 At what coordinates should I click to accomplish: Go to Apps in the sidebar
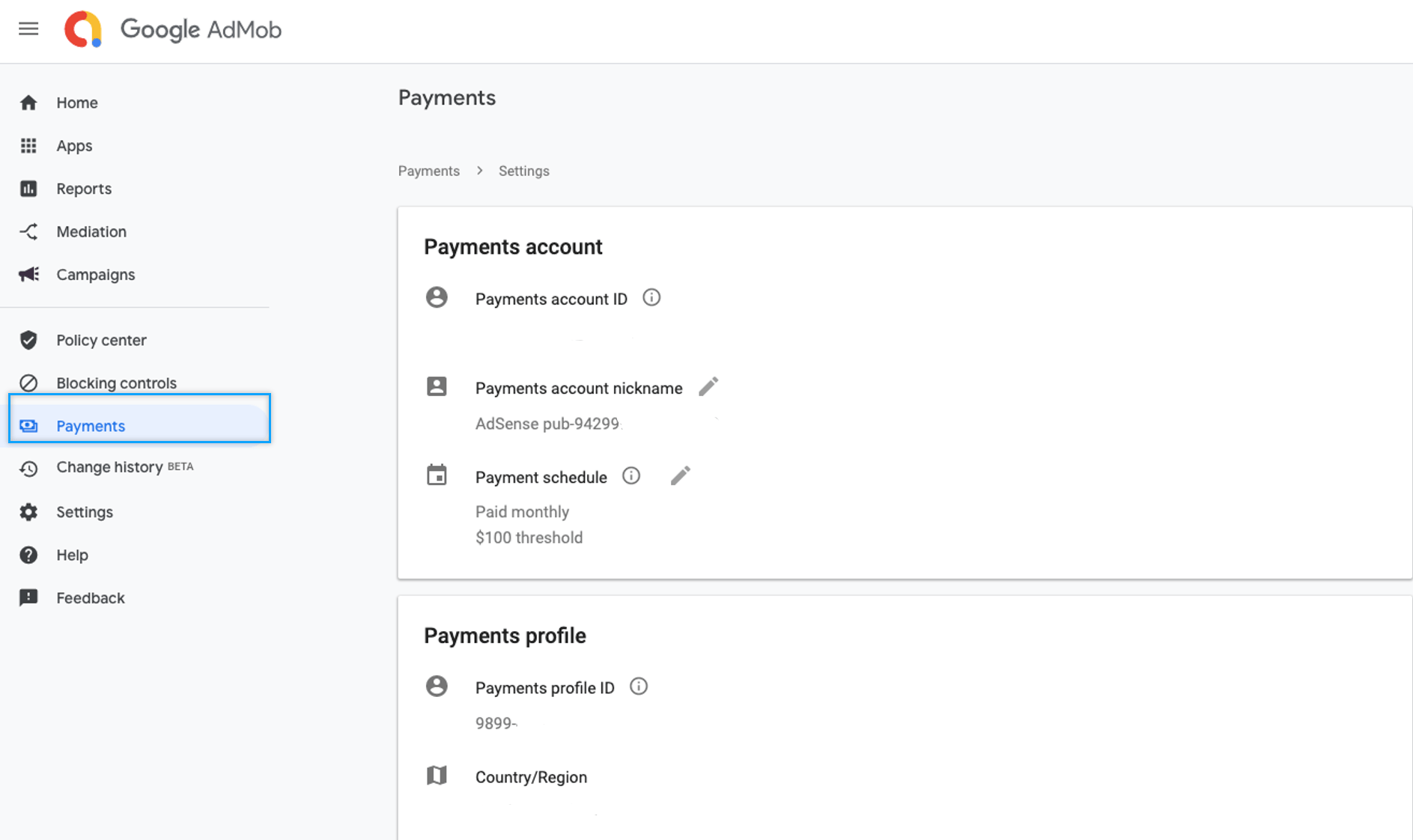click(x=74, y=146)
